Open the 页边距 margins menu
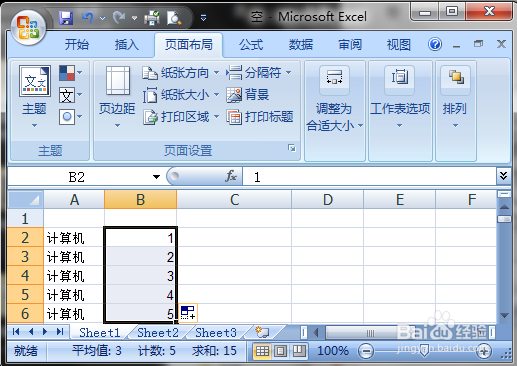Image resolution: width=517 pixels, height=366 pixels. point(117,97)
